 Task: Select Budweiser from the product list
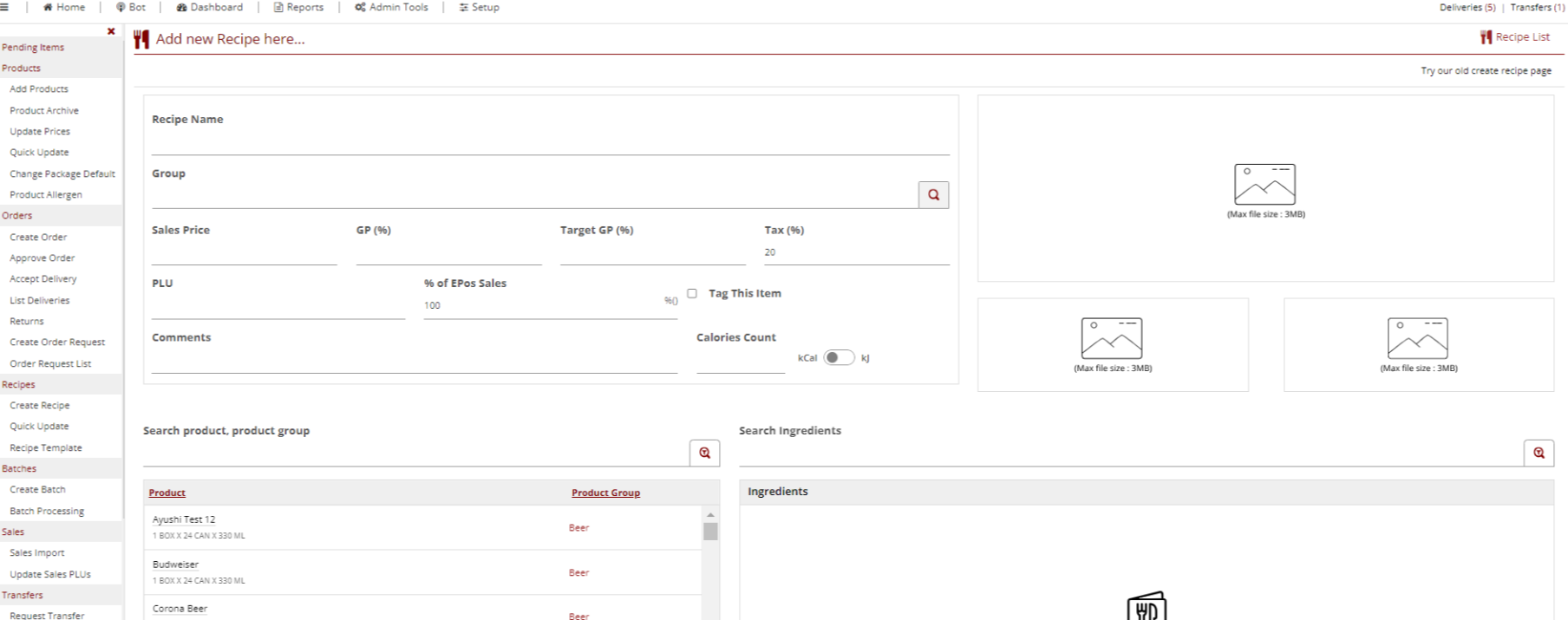coord(176,565)
